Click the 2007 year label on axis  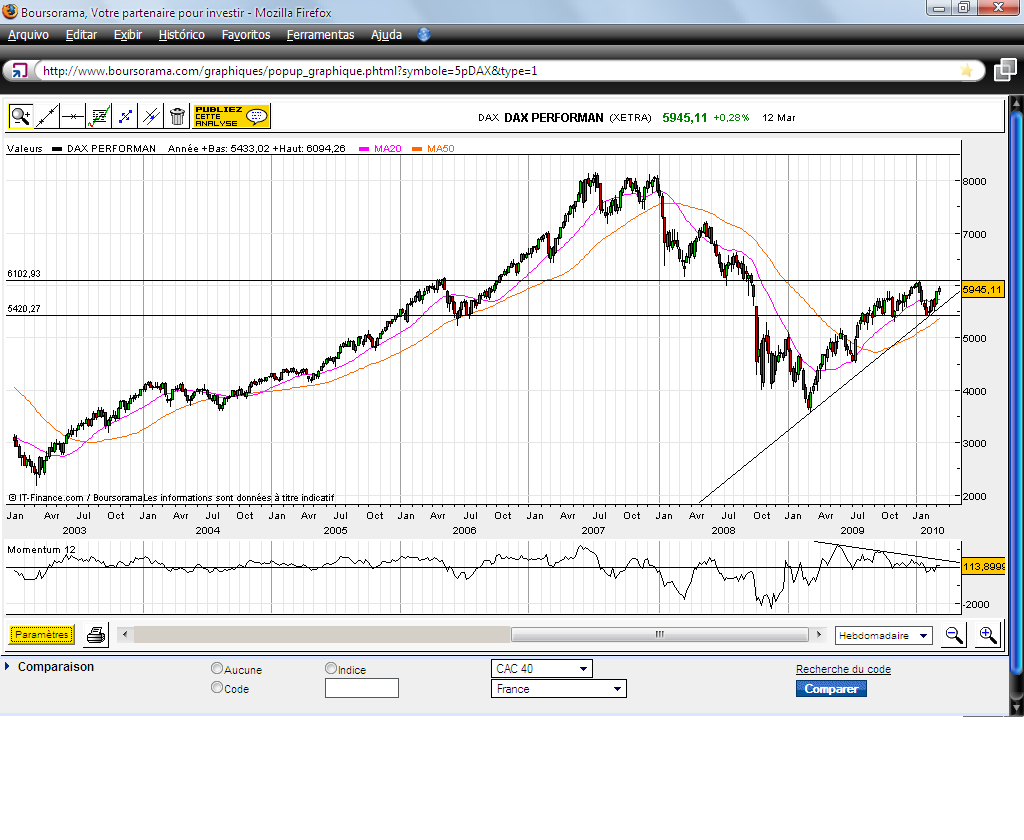pyautogui.click(x=593, y=530)
